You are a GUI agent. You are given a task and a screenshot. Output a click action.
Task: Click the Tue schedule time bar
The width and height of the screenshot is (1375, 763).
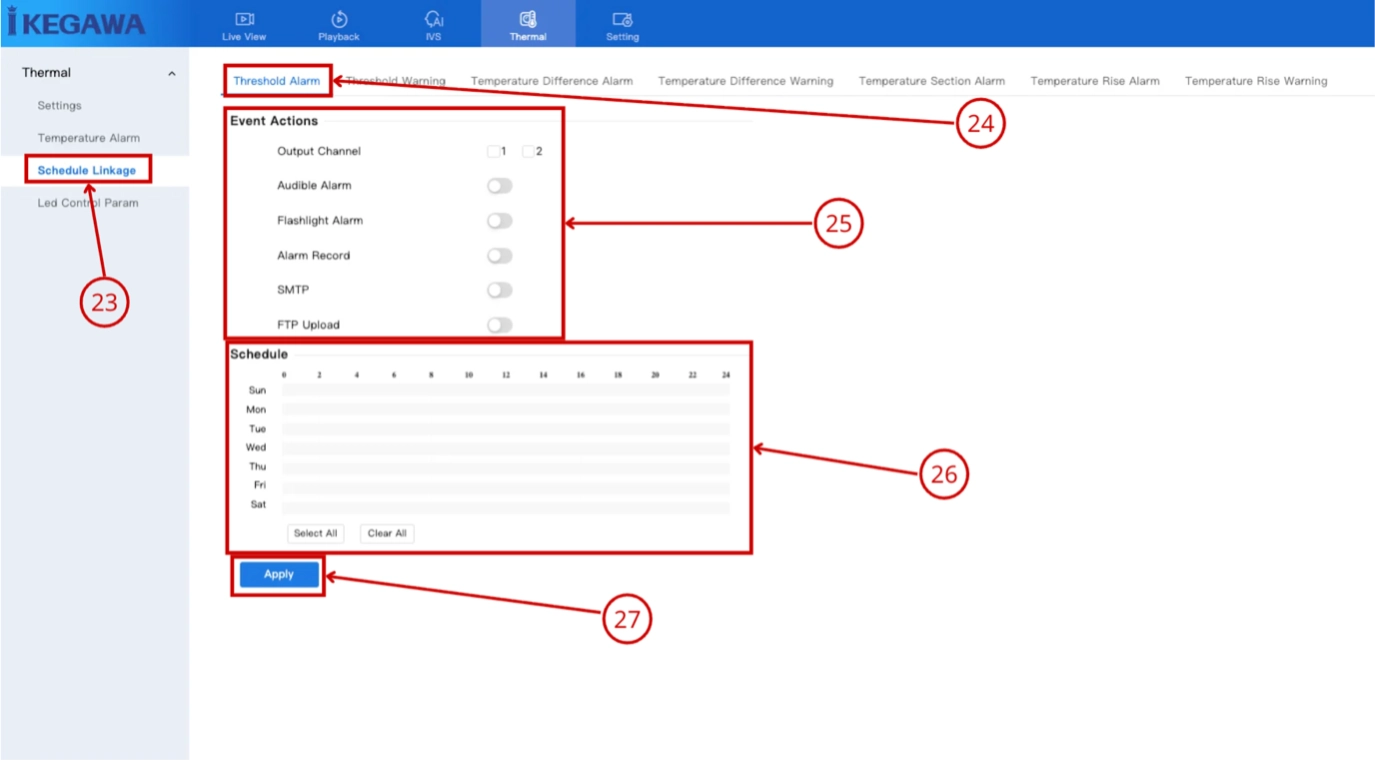506,429
